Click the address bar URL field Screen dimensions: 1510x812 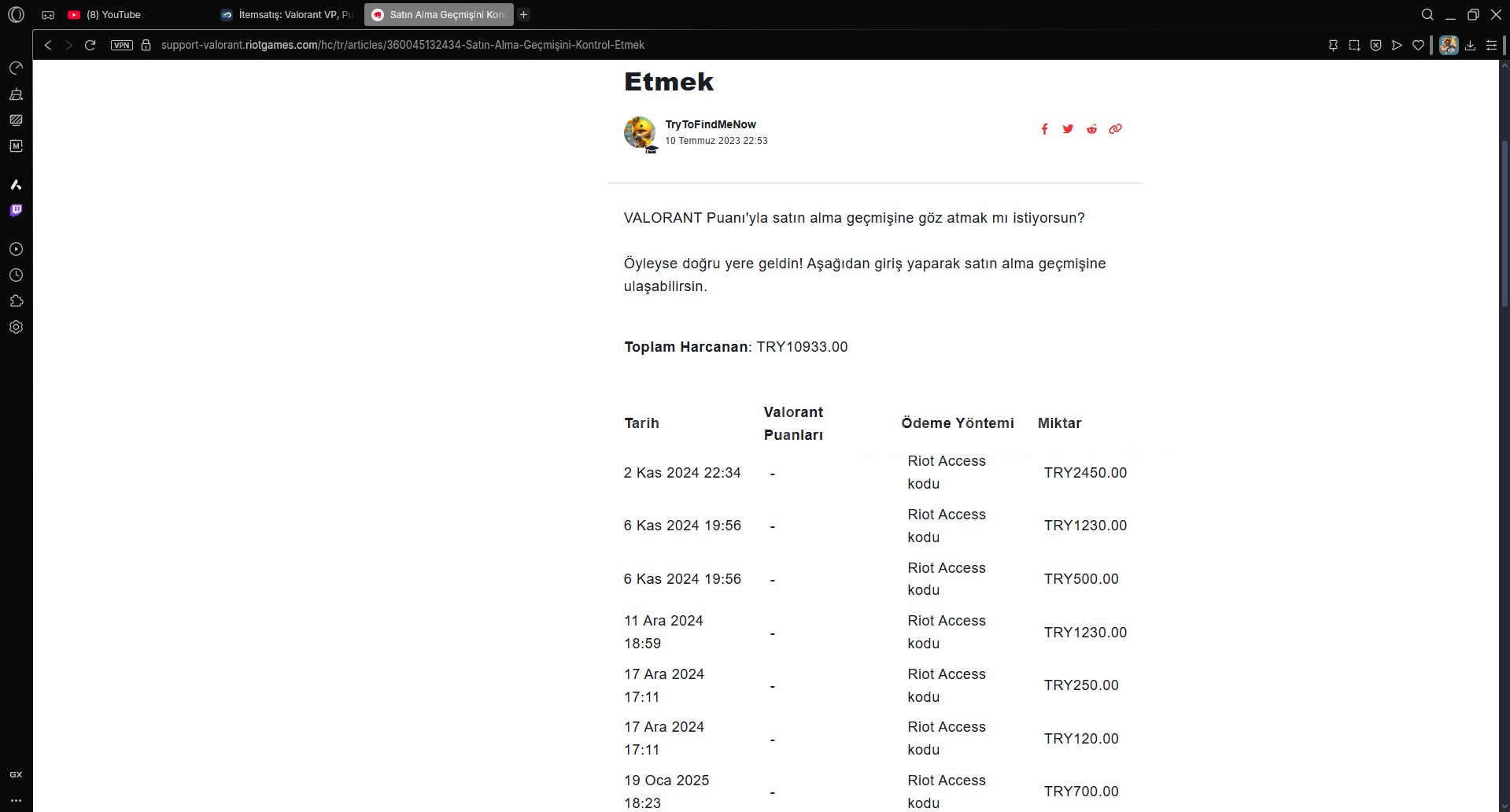403,45
